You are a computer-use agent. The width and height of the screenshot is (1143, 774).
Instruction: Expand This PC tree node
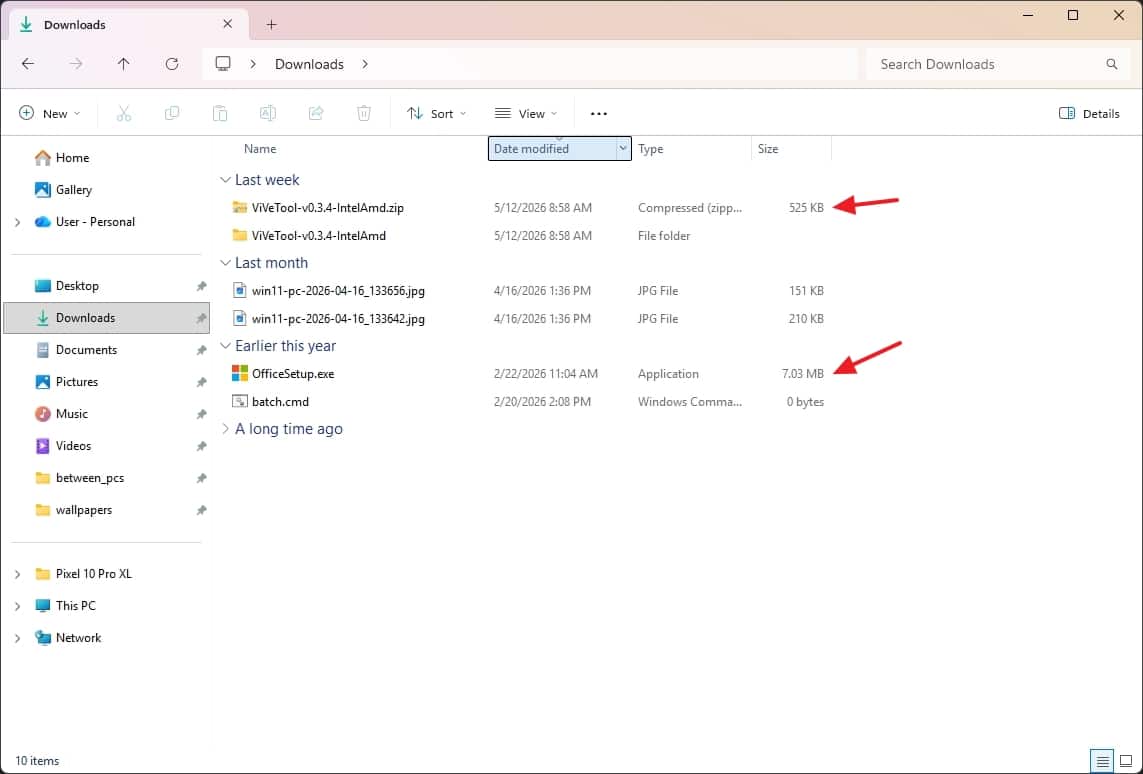17,606
